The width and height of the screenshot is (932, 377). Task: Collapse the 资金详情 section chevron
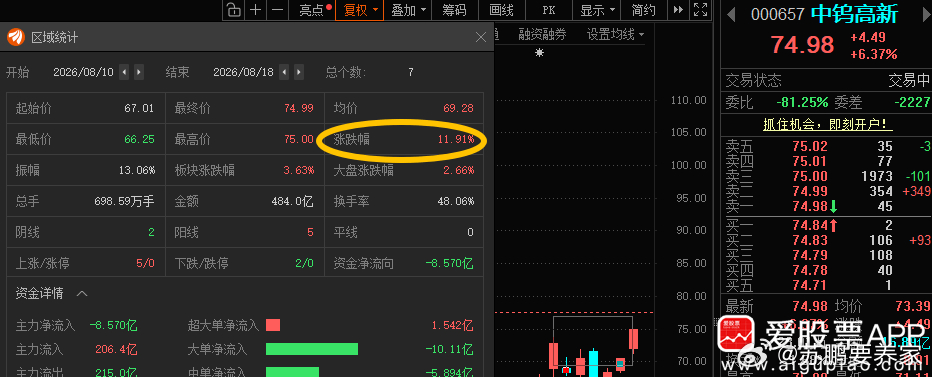click(x=83, y=294)
